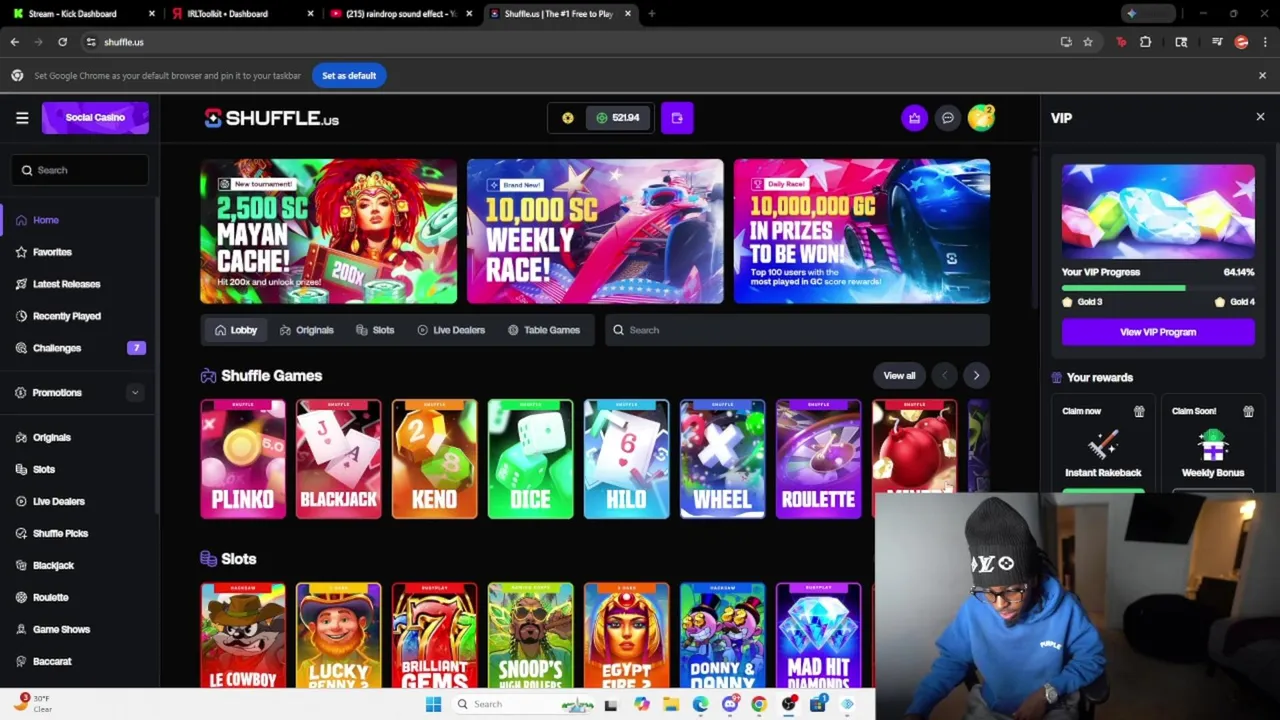Viewport: 1280px width, 720px height.
Task: Open the Chrome extensions puzzle icon
Action: [1146, 42]
